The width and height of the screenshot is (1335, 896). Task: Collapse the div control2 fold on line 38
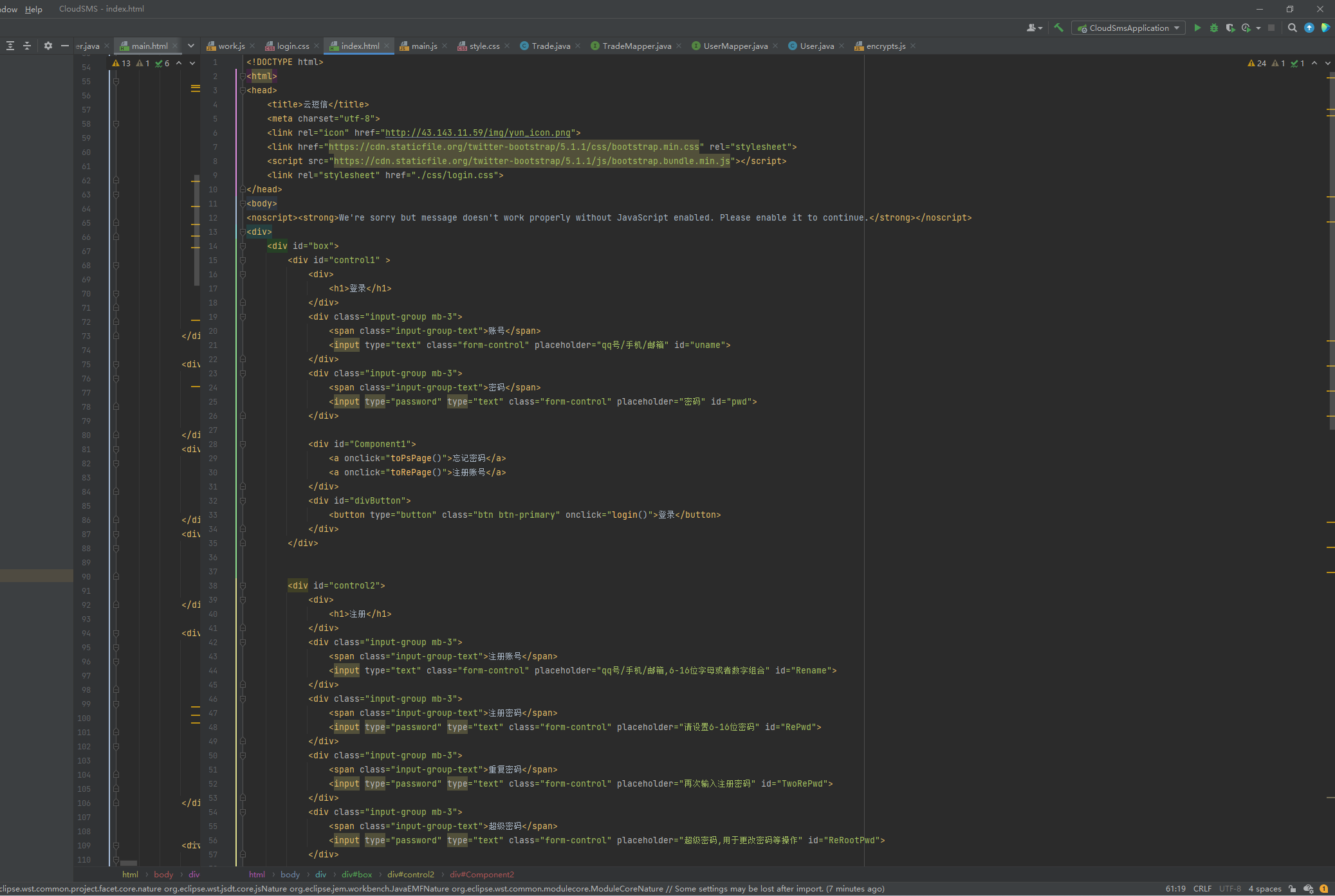(x=243, y=585)
